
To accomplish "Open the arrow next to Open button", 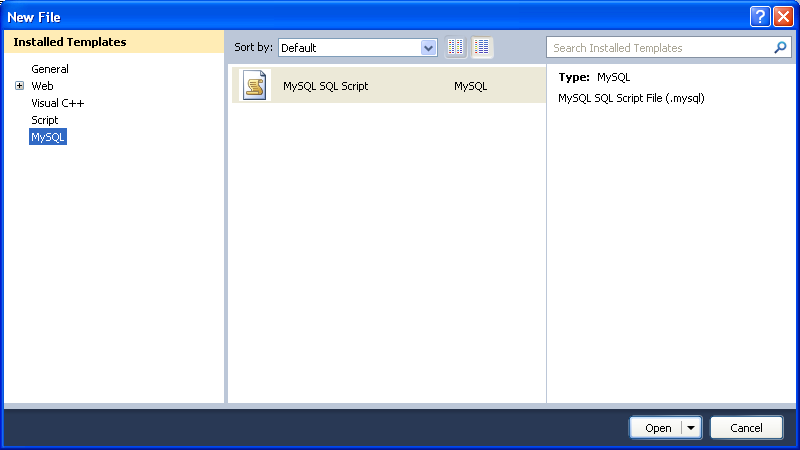I will [690, 428].
